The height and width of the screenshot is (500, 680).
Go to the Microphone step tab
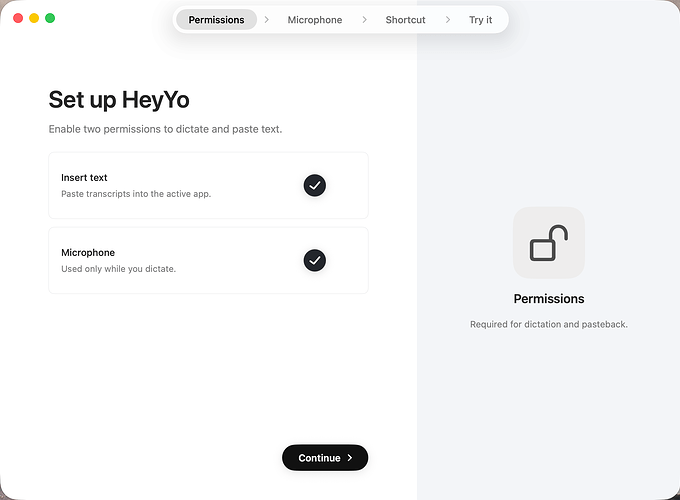315,20
